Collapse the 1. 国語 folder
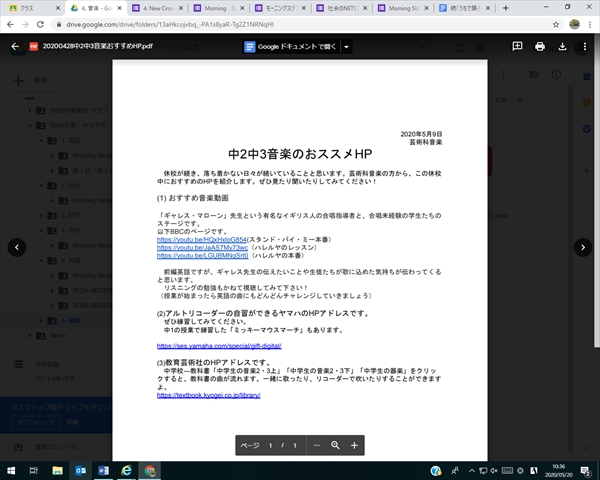Image resolution: width=600 pixels, height=480 pixels. [x=41, y=140]
